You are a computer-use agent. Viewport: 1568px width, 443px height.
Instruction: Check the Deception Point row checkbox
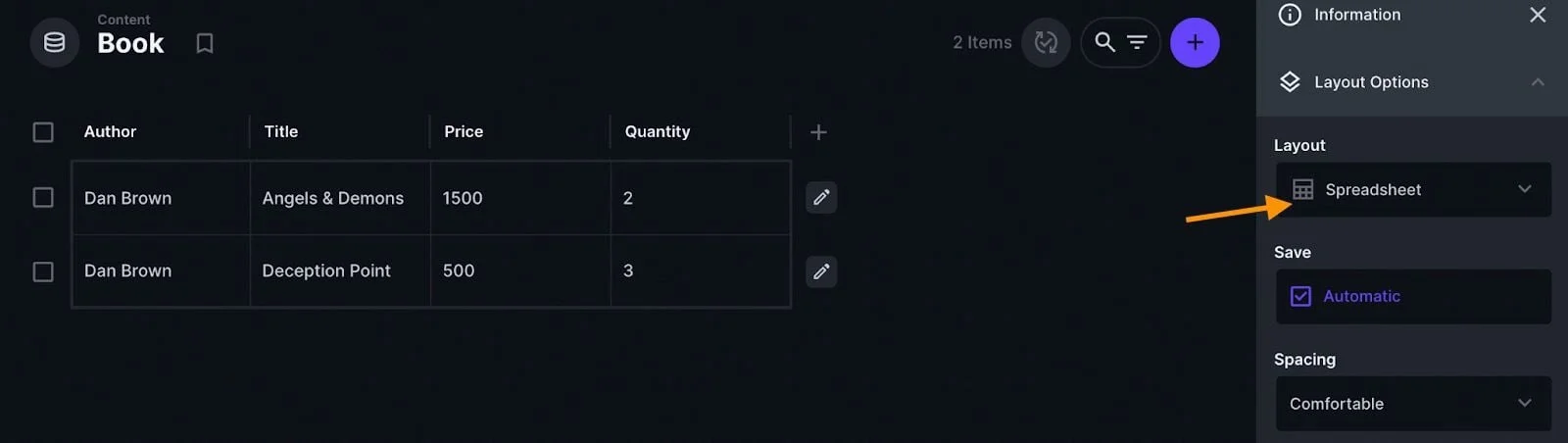43,271
